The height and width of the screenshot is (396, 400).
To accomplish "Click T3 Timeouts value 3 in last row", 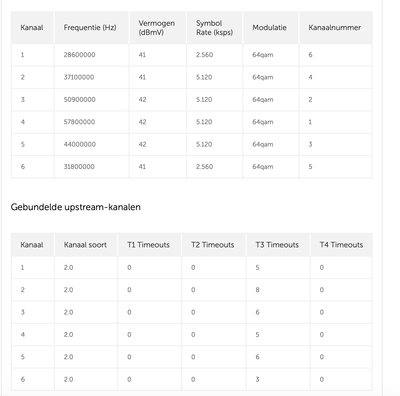I will pos(257,379).
